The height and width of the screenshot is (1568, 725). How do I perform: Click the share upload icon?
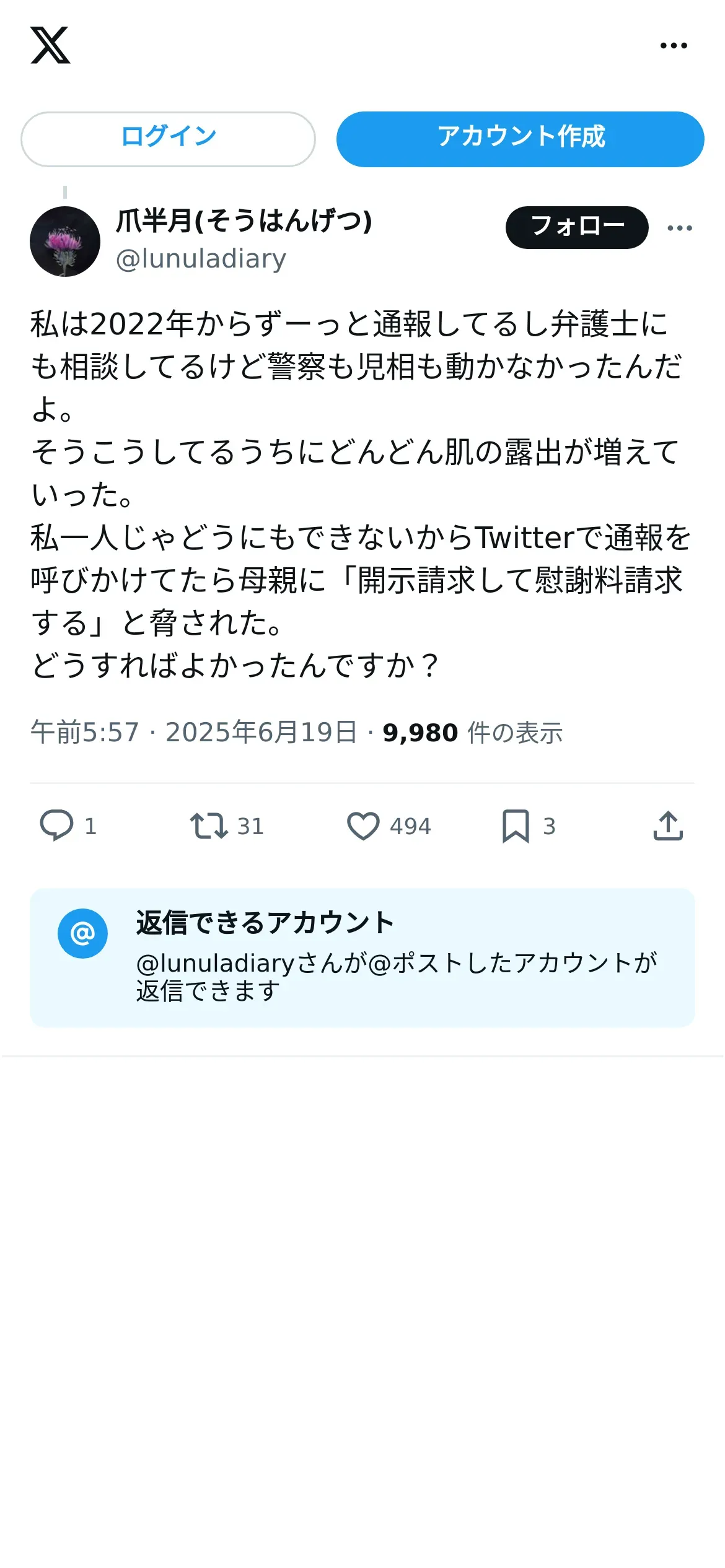[668, 825]
